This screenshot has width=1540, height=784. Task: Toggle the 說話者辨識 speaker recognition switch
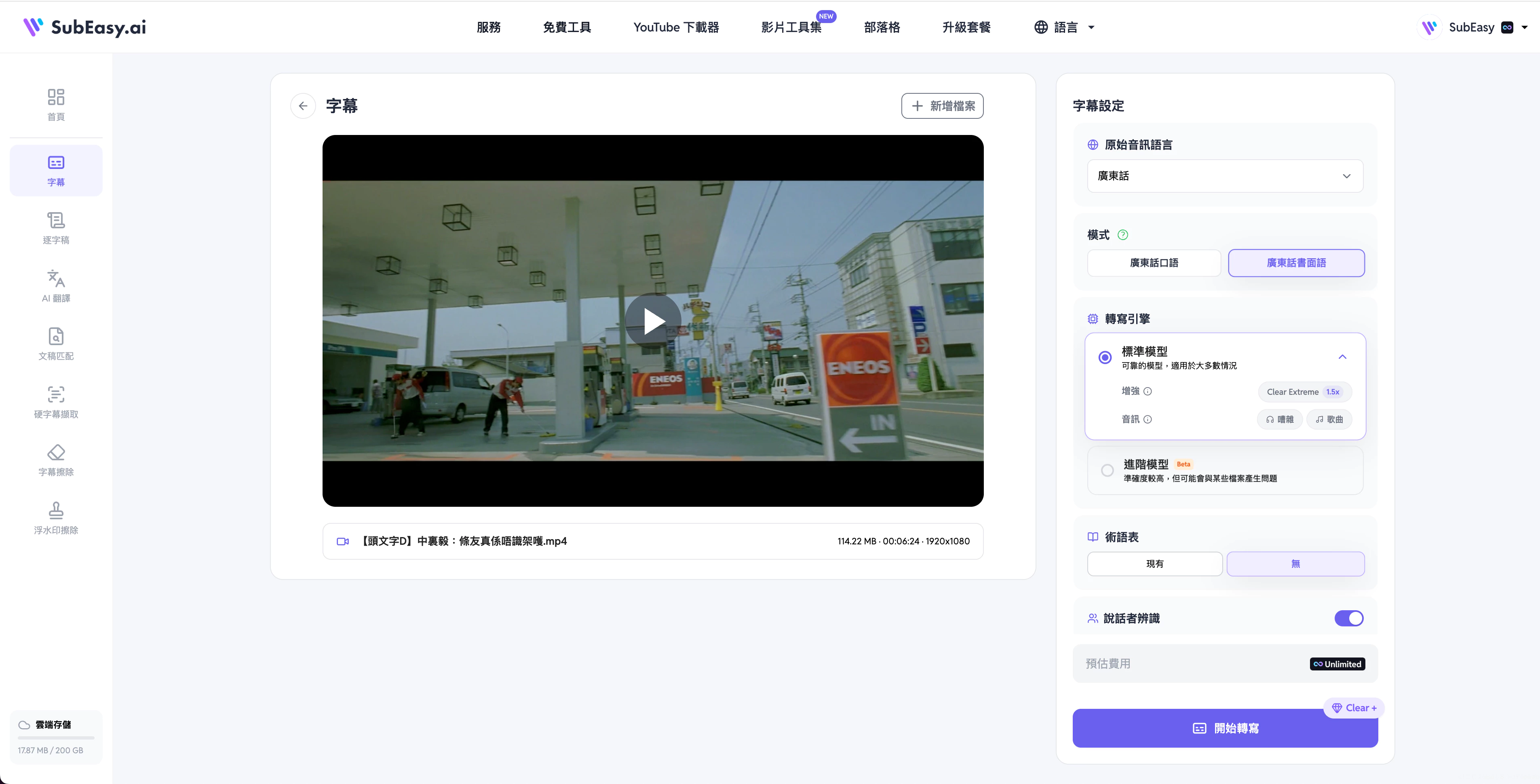coord(1349,618)
